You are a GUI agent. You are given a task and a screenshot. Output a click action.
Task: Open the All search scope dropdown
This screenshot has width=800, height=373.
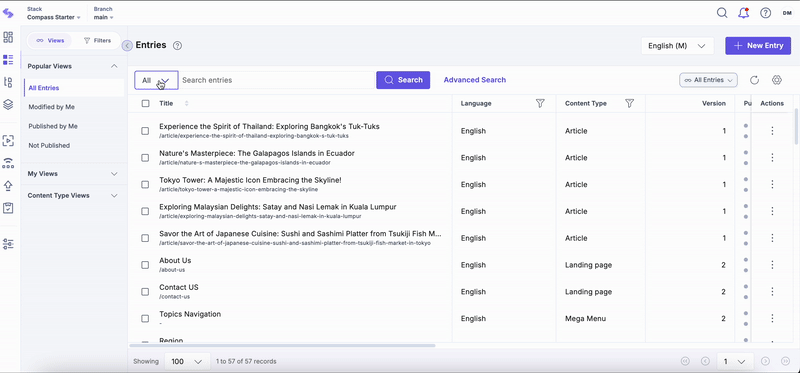pyautogui.click(x=156, y=80)
